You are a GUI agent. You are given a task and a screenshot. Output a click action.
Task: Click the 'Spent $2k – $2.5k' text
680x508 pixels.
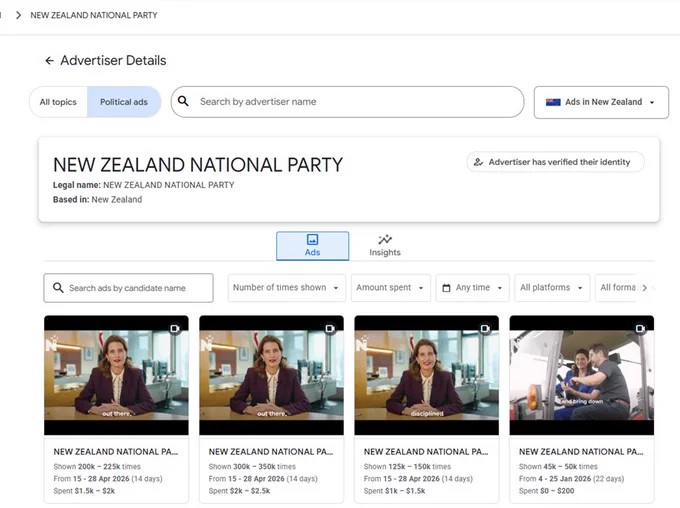coord(239,491)
